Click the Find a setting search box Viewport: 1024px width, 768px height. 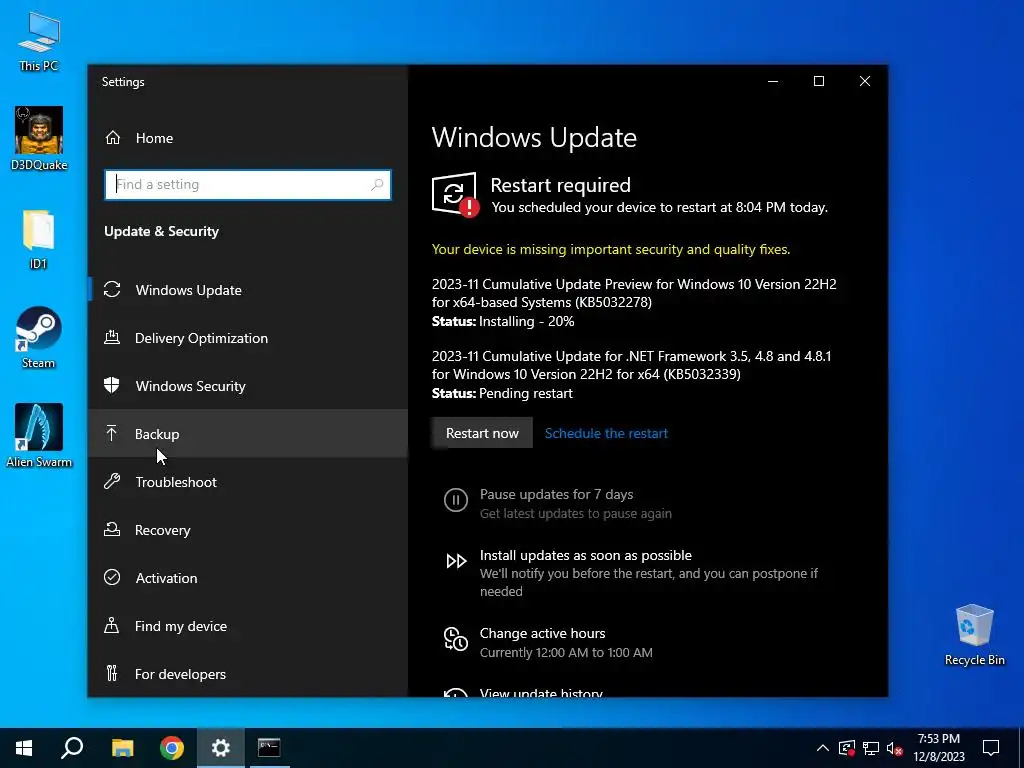click(x=248, y=185)
